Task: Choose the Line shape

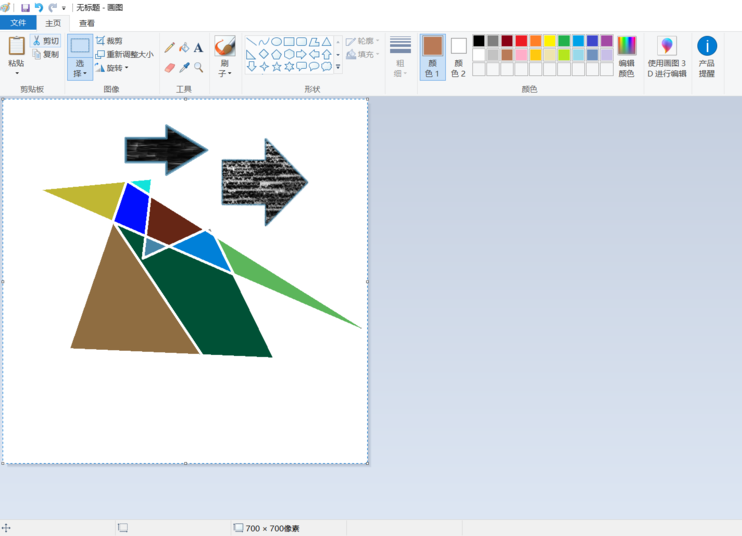Action: click(251, 42)
